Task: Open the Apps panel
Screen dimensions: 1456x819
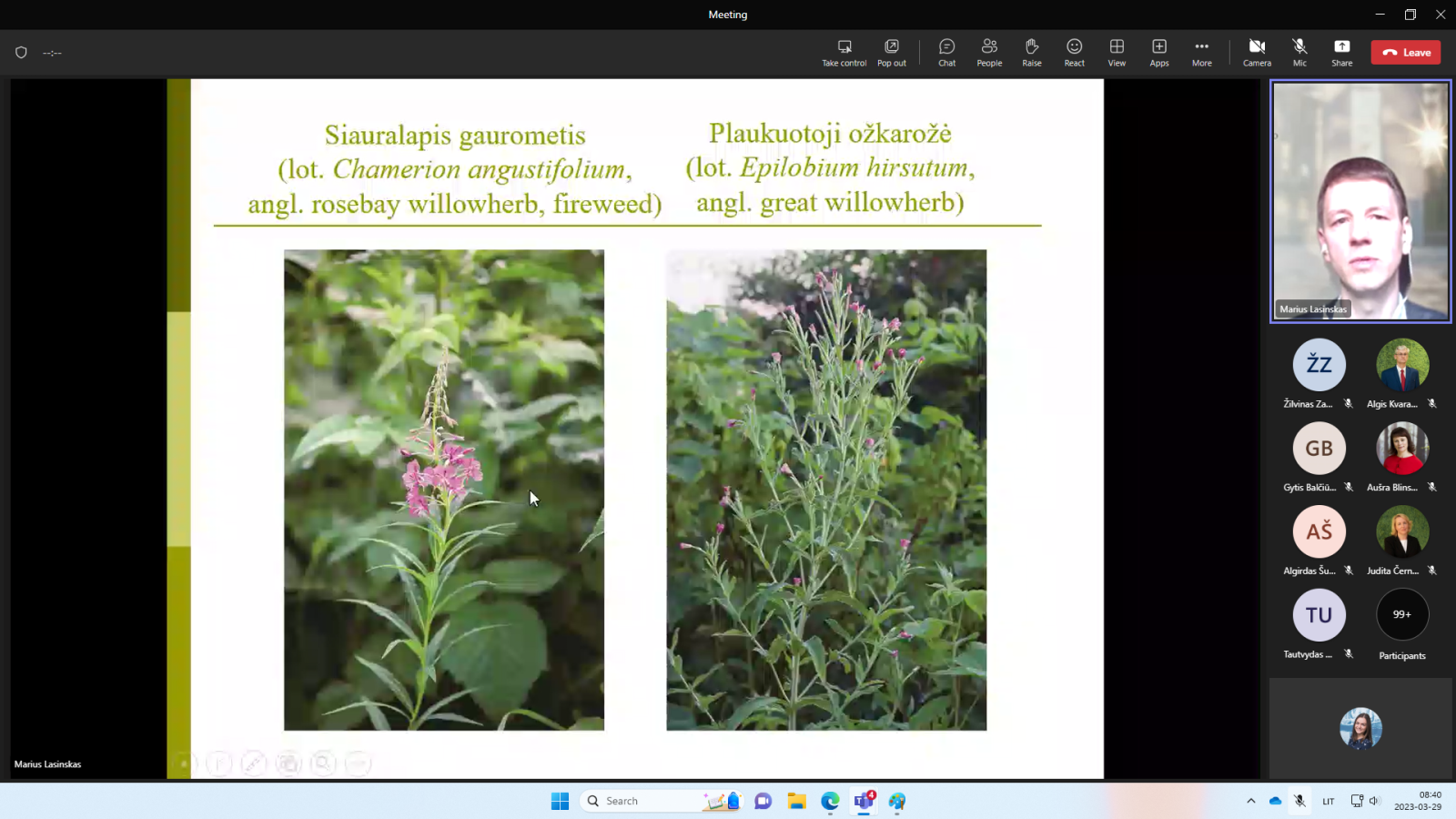Action: point(1158,52)
